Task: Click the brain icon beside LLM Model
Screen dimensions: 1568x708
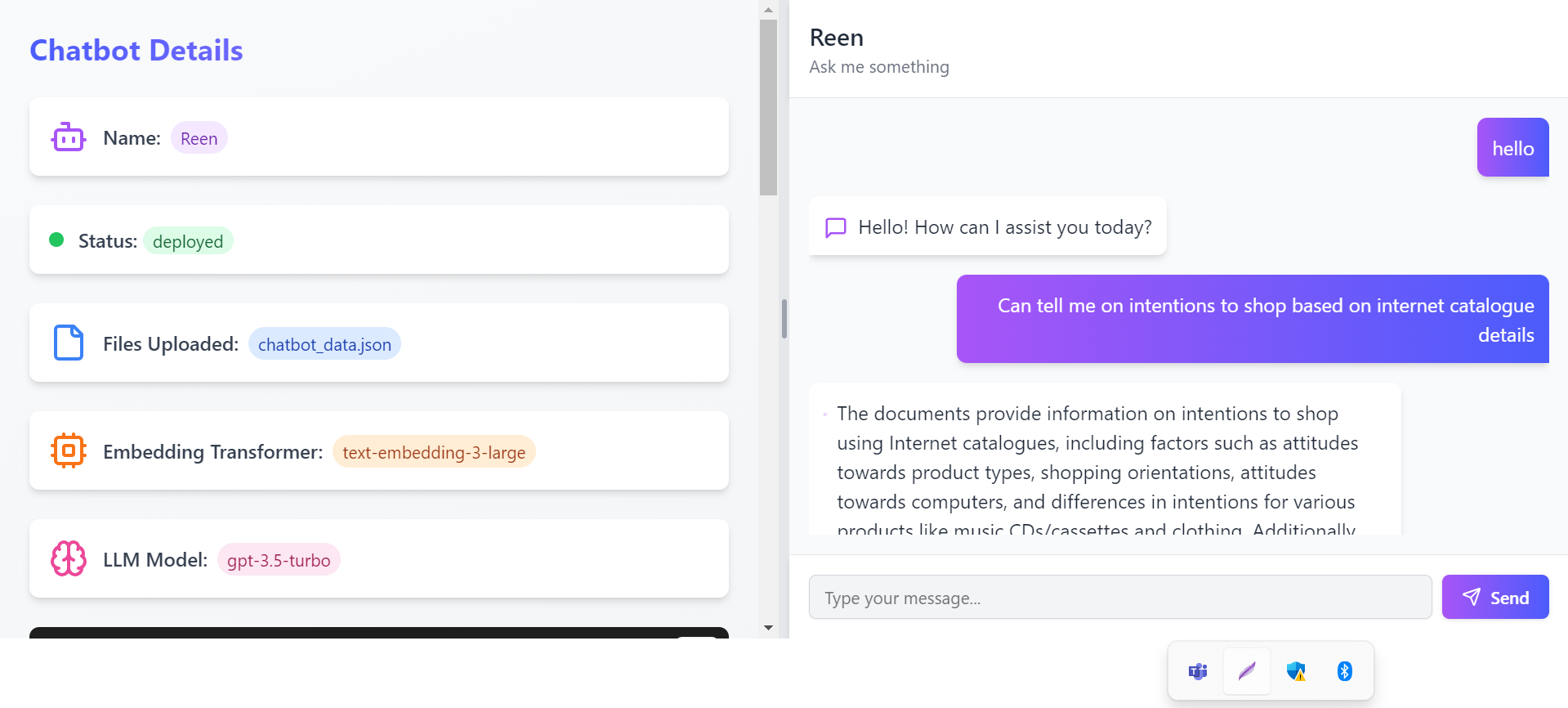Action: click(69, 559)
